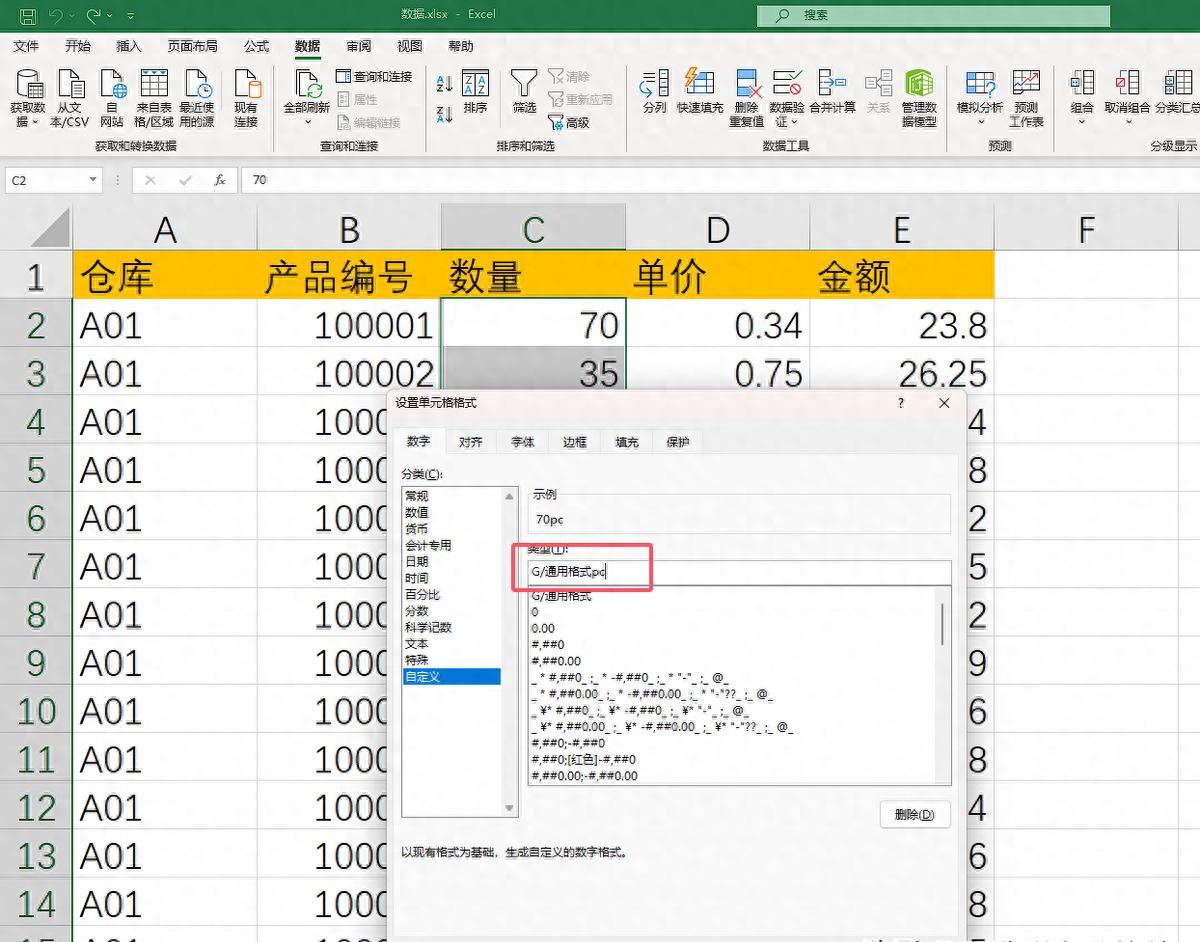This screenshot has height=942, width=1200.
Task: Click the down arrow of category list scrollbar
Action: [x=510, y=808]
